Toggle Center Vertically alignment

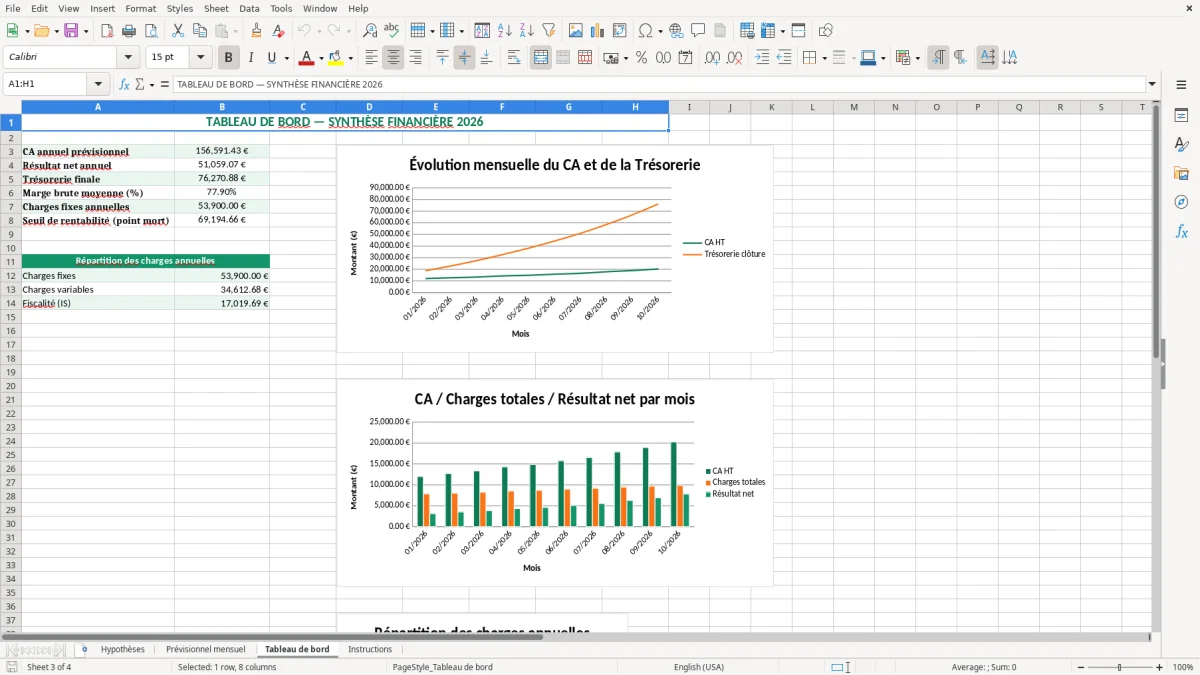click(x=464, y=58)
